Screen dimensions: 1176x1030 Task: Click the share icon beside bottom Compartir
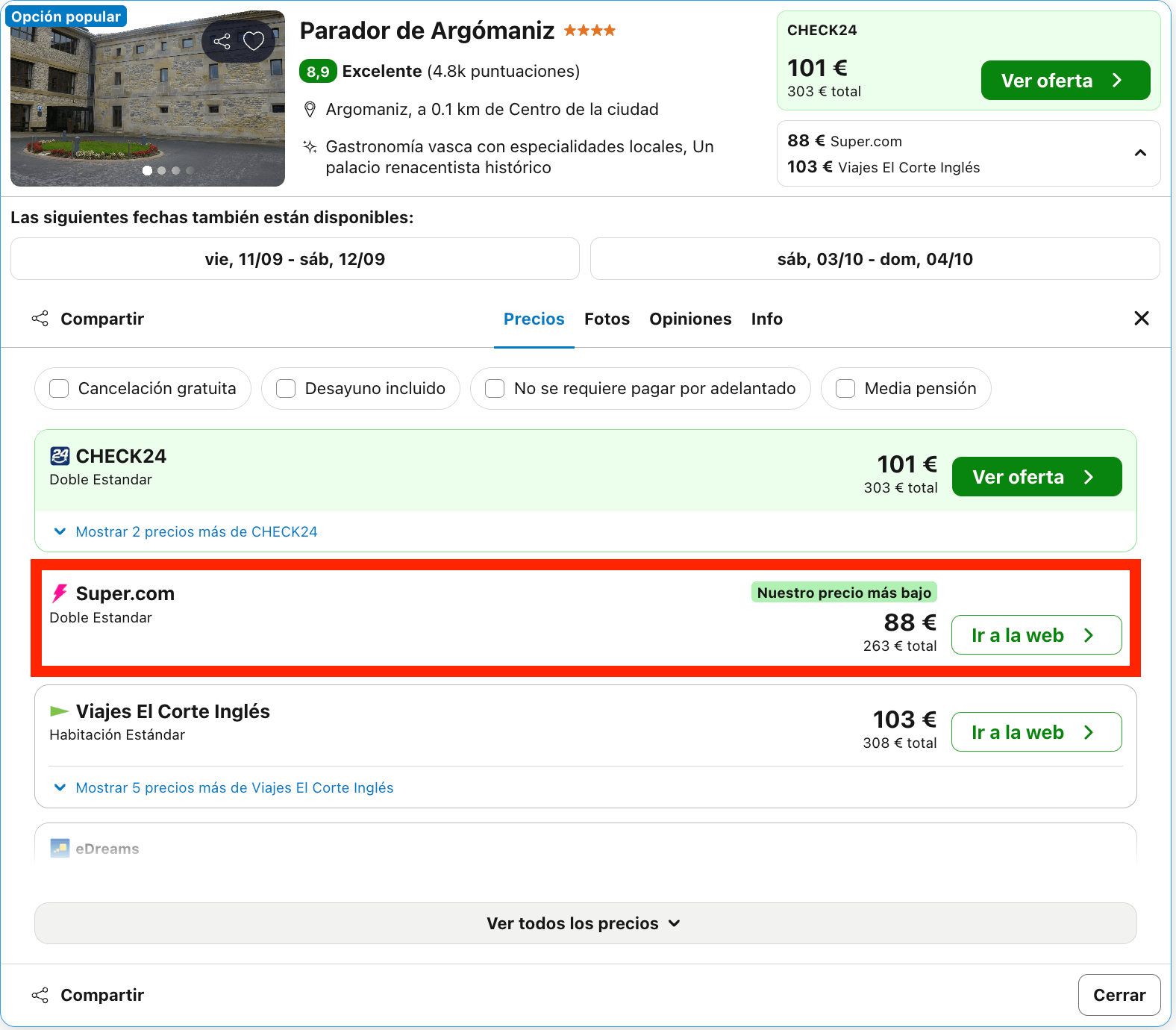pos(40,995)
